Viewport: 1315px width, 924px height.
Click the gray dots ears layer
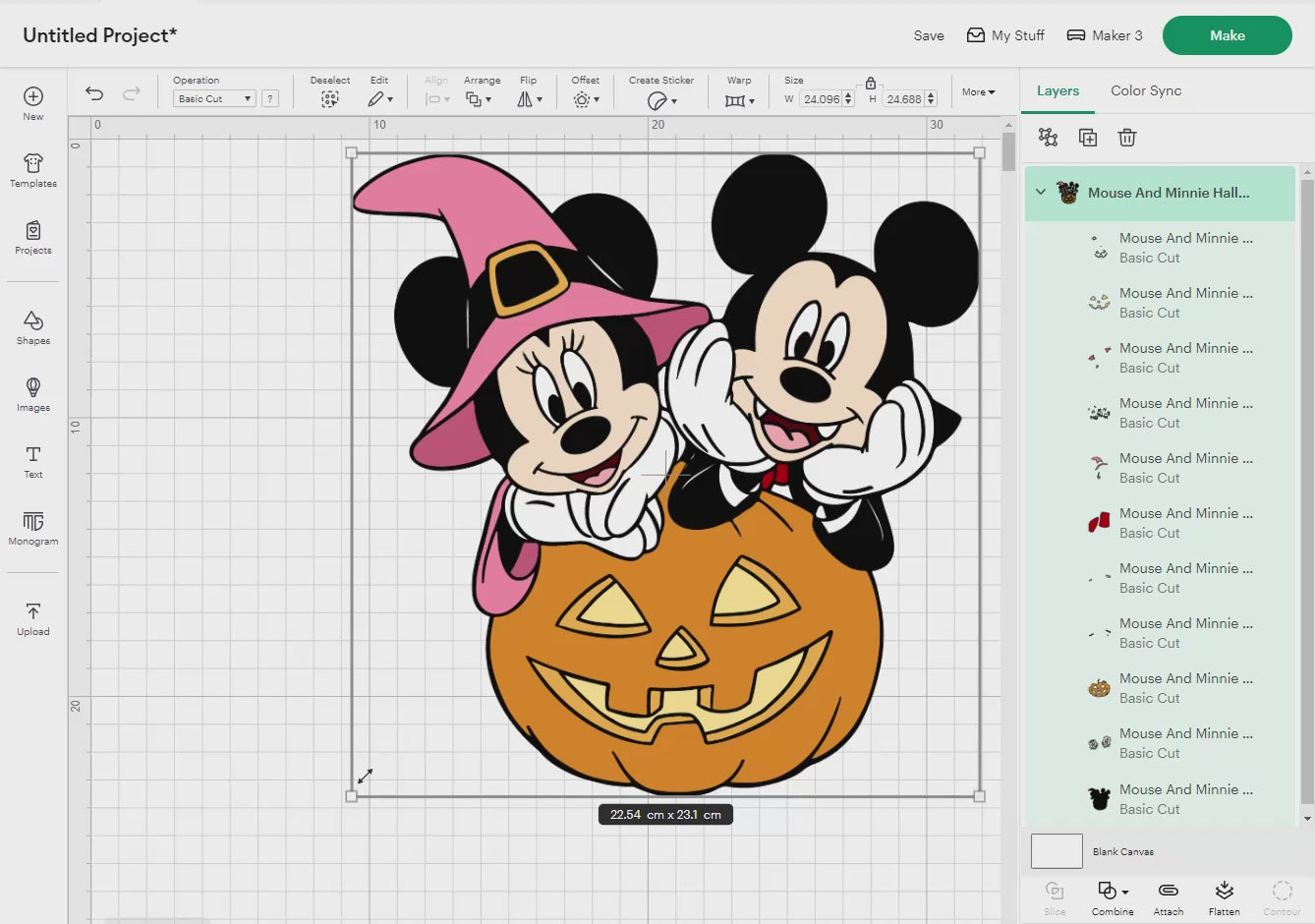(x=1160, y=743)
